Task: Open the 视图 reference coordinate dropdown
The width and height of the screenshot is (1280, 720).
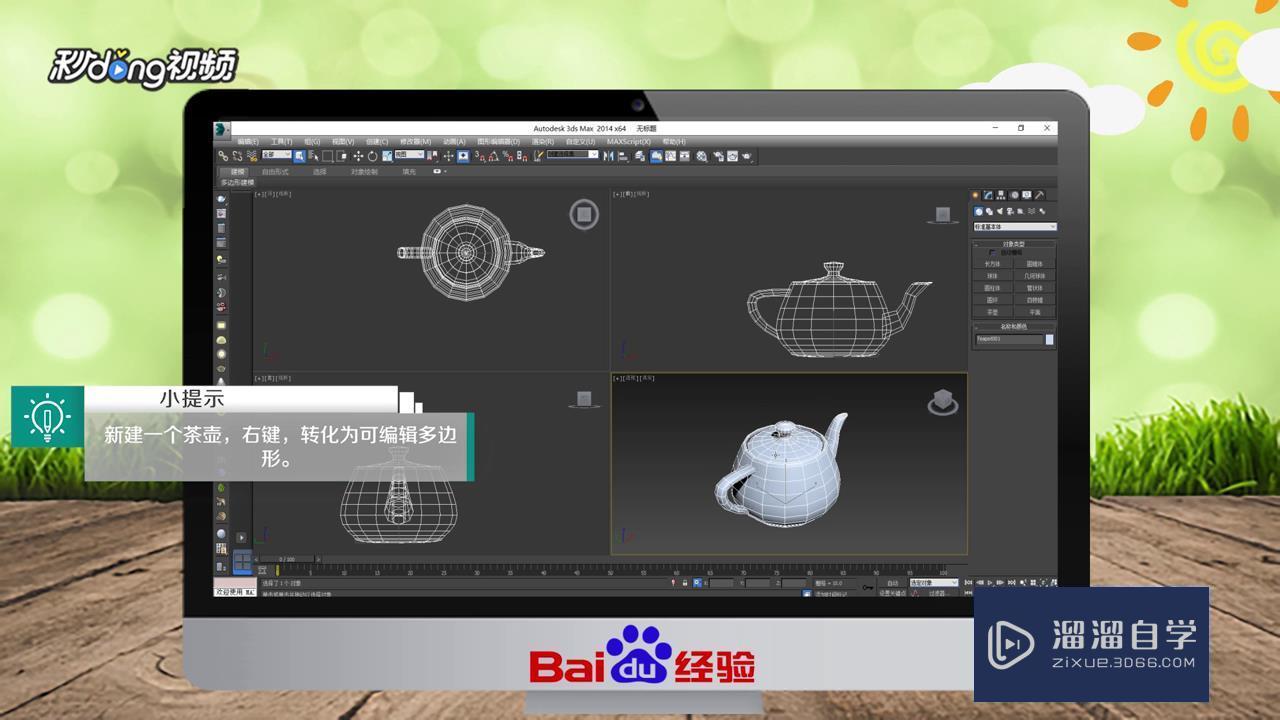Action: coord(409,155)
